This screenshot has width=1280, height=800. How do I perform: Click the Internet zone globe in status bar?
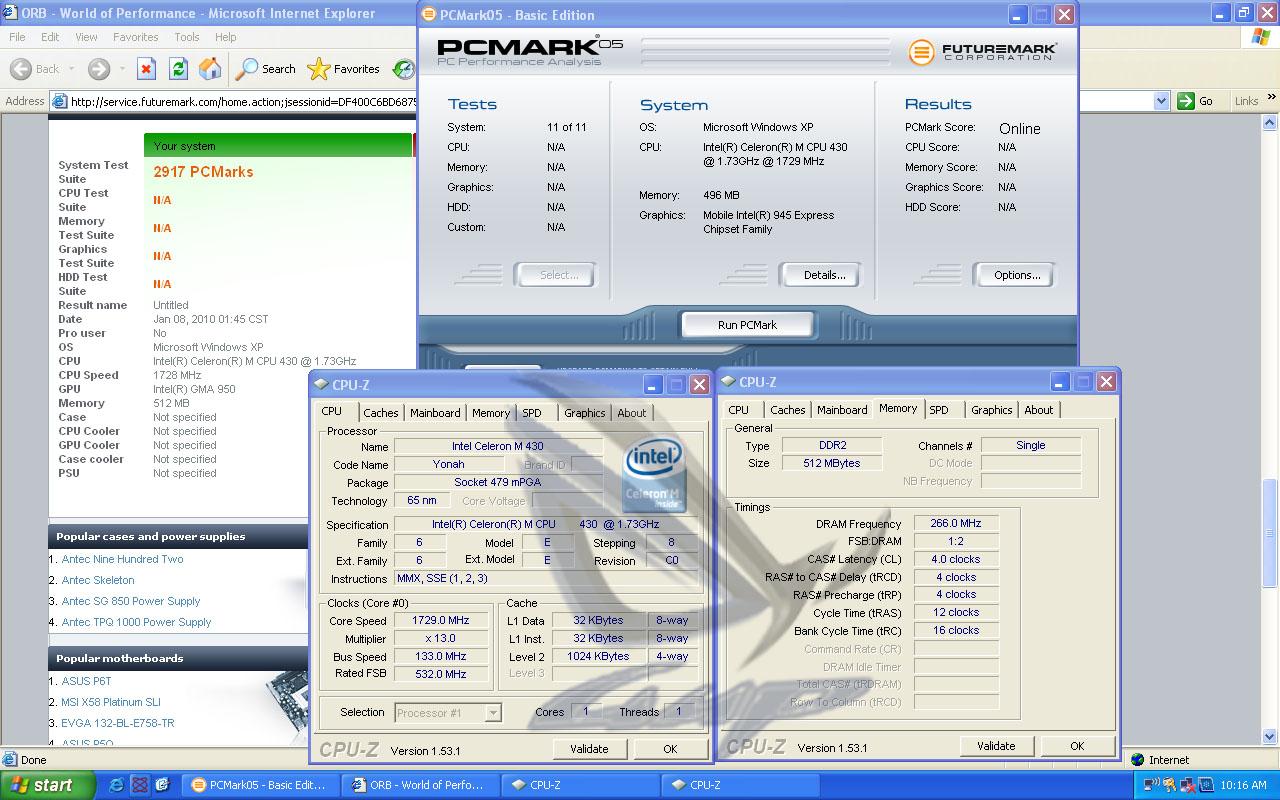tap(1138, 760)
